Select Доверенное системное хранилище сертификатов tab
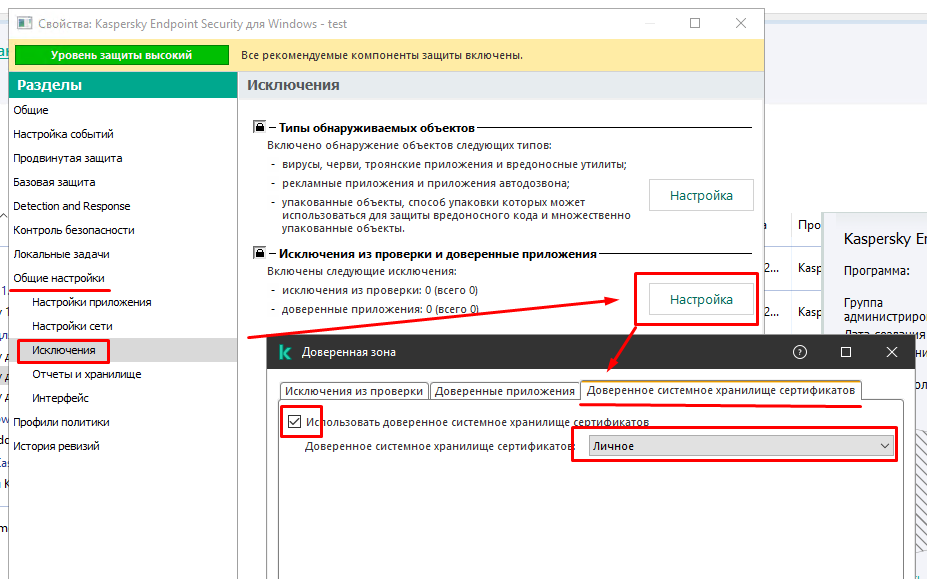Screen dimensions: 927x579 point(721,390)
